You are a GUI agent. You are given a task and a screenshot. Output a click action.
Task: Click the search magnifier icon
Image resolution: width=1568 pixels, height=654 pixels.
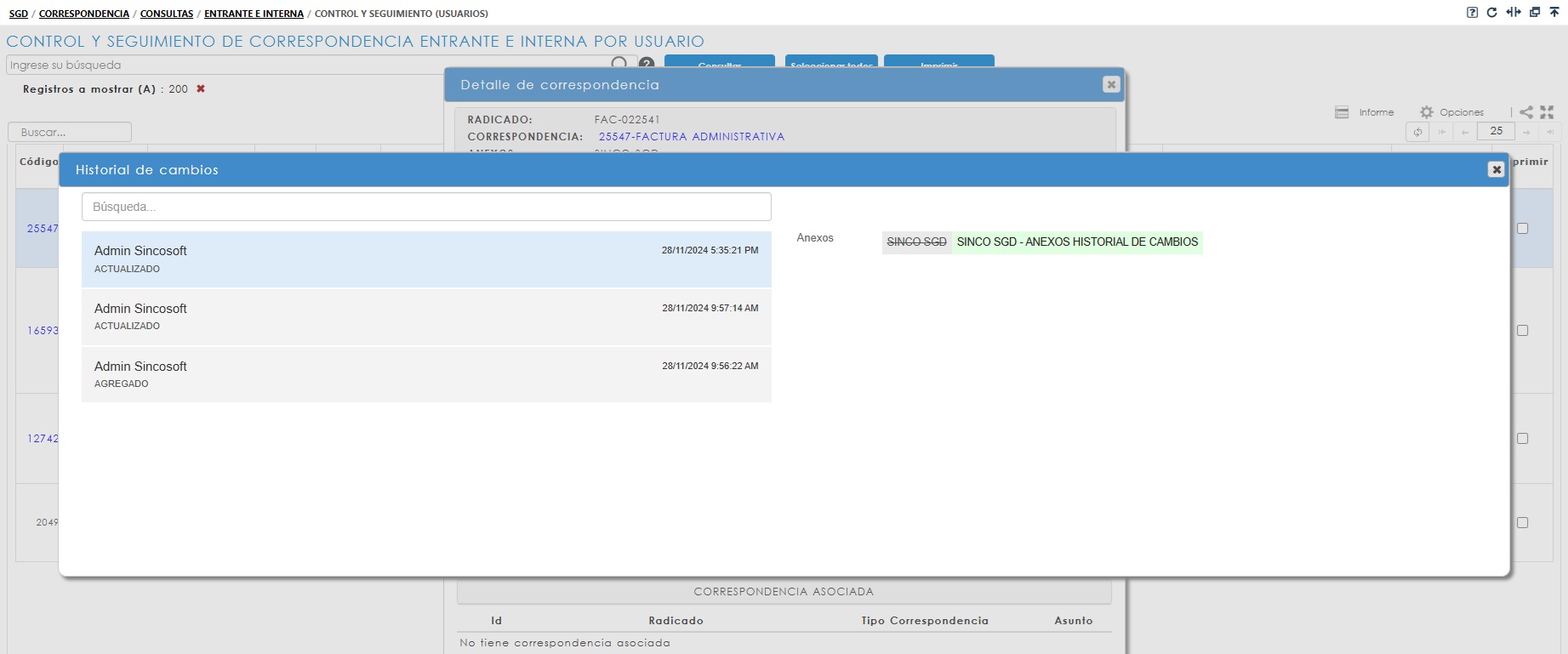coord(619,63)
